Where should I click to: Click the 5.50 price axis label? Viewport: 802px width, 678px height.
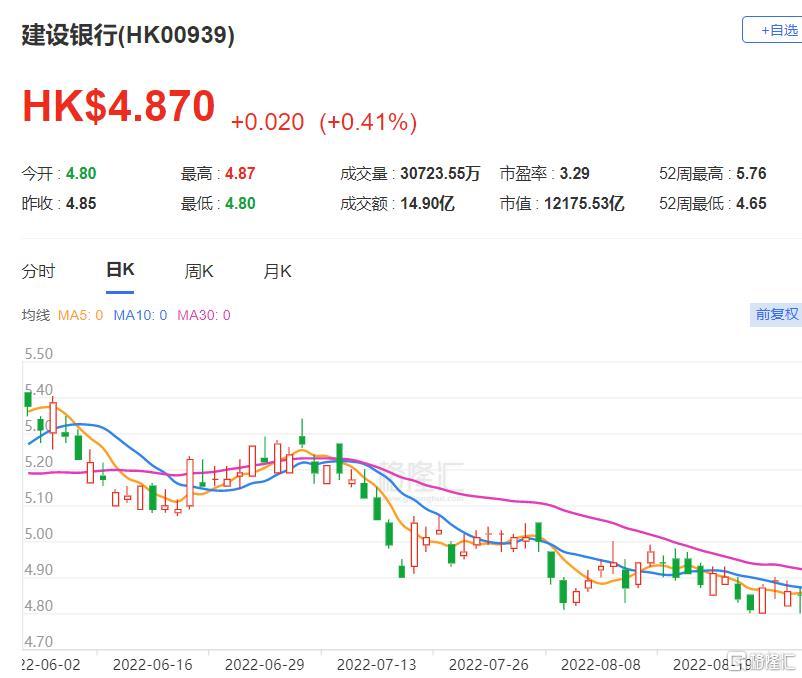(38, 354)
